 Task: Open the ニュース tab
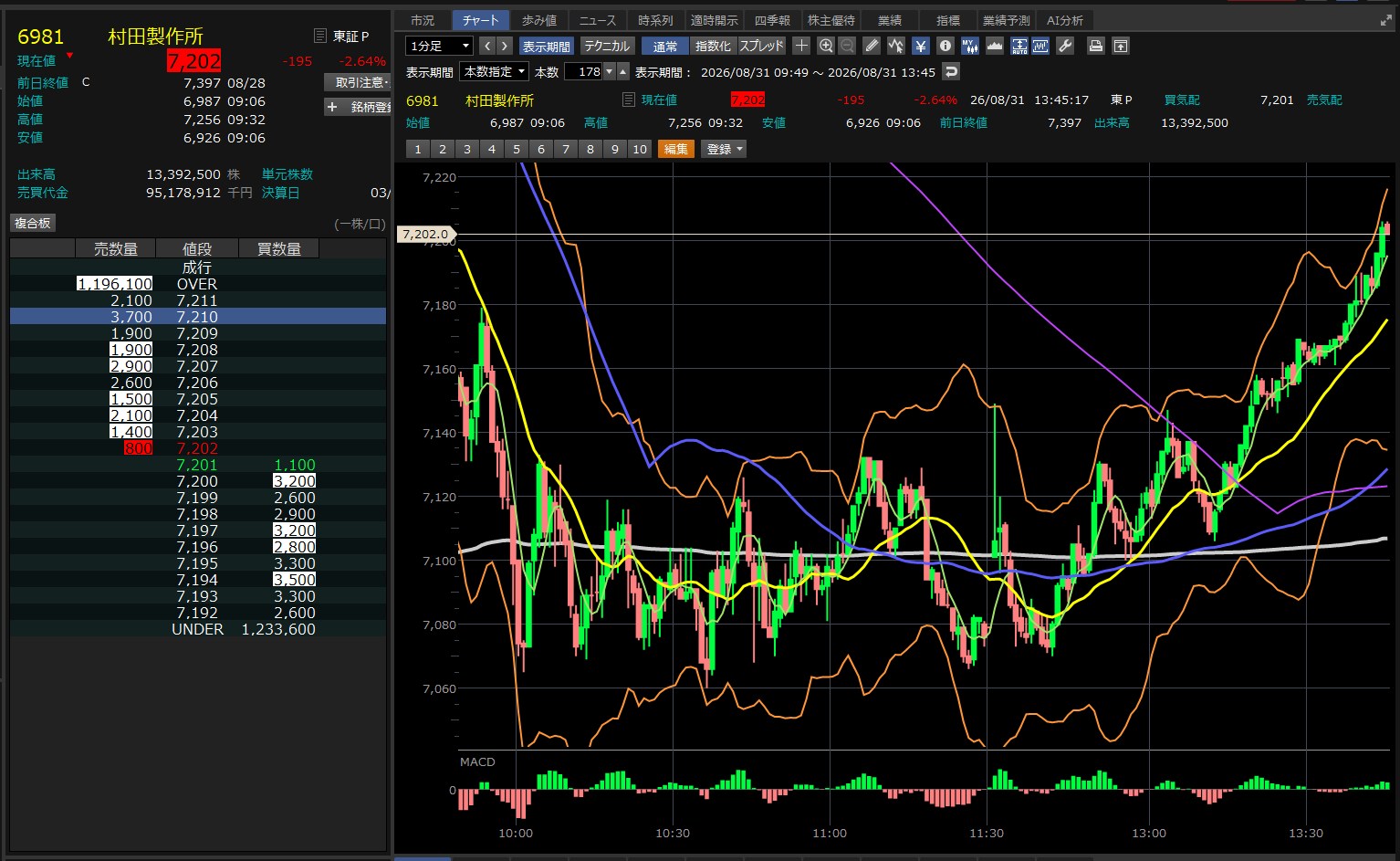point(598,20)
